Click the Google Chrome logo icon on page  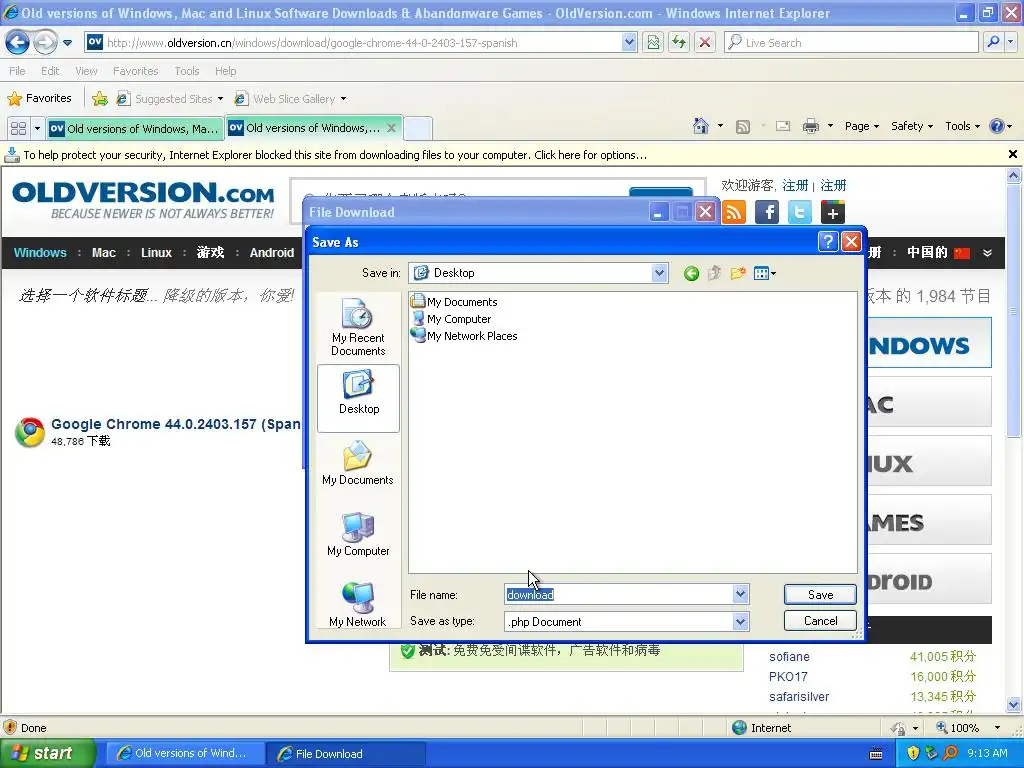(30, 432)
